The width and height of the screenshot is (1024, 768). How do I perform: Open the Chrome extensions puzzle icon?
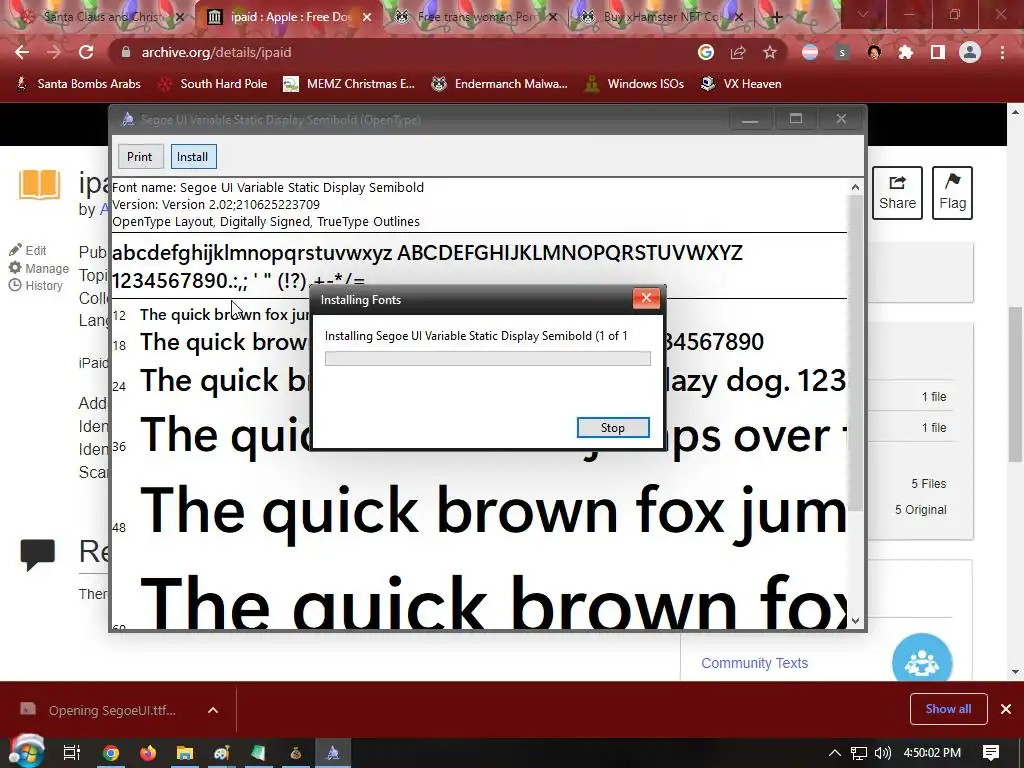(x=906, y=52)
